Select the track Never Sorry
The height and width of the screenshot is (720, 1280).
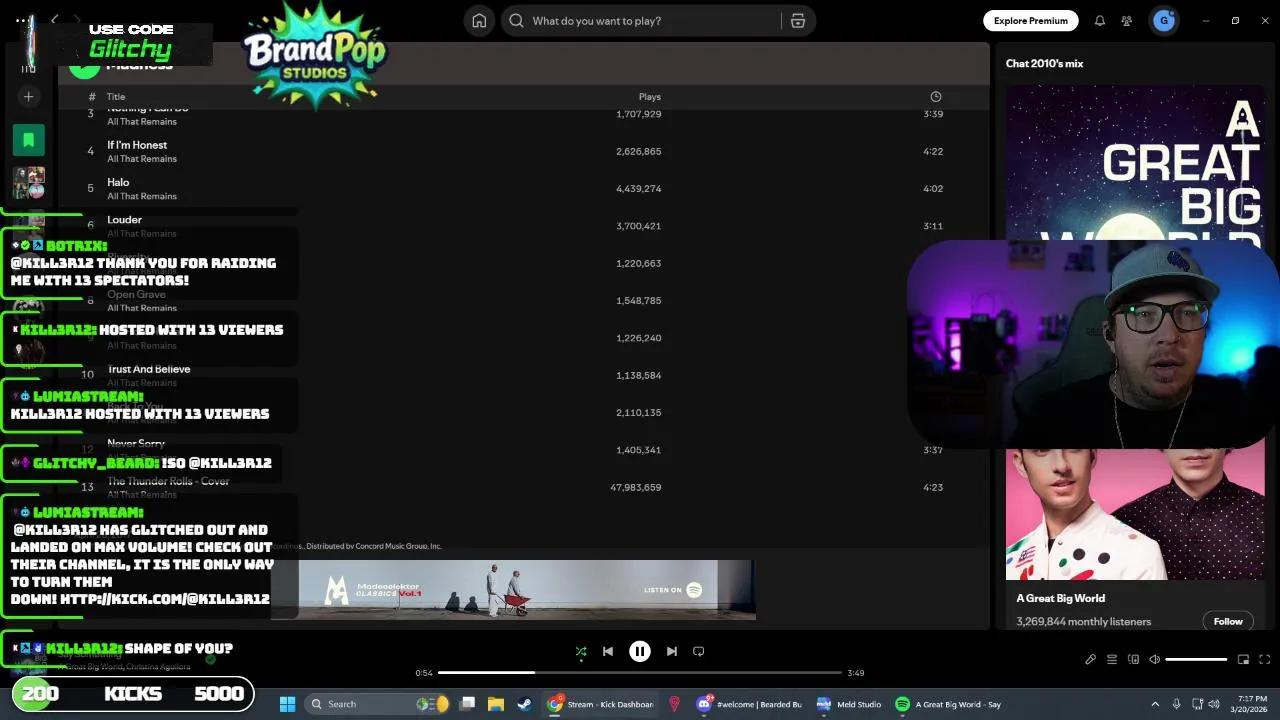(x=136, y=443)
